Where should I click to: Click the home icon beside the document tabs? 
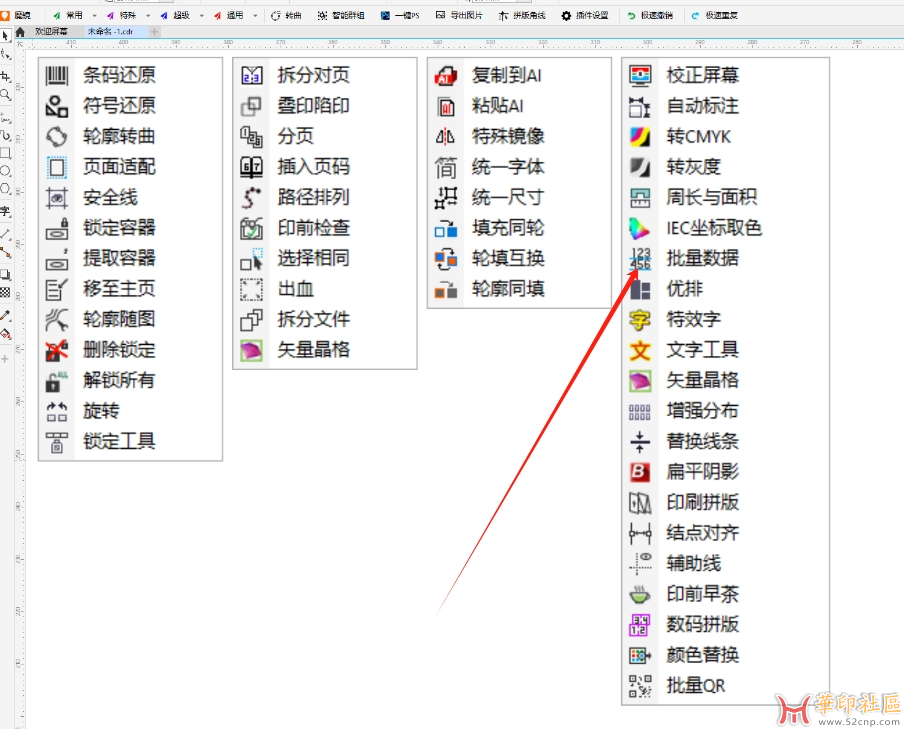click(20, 32)
